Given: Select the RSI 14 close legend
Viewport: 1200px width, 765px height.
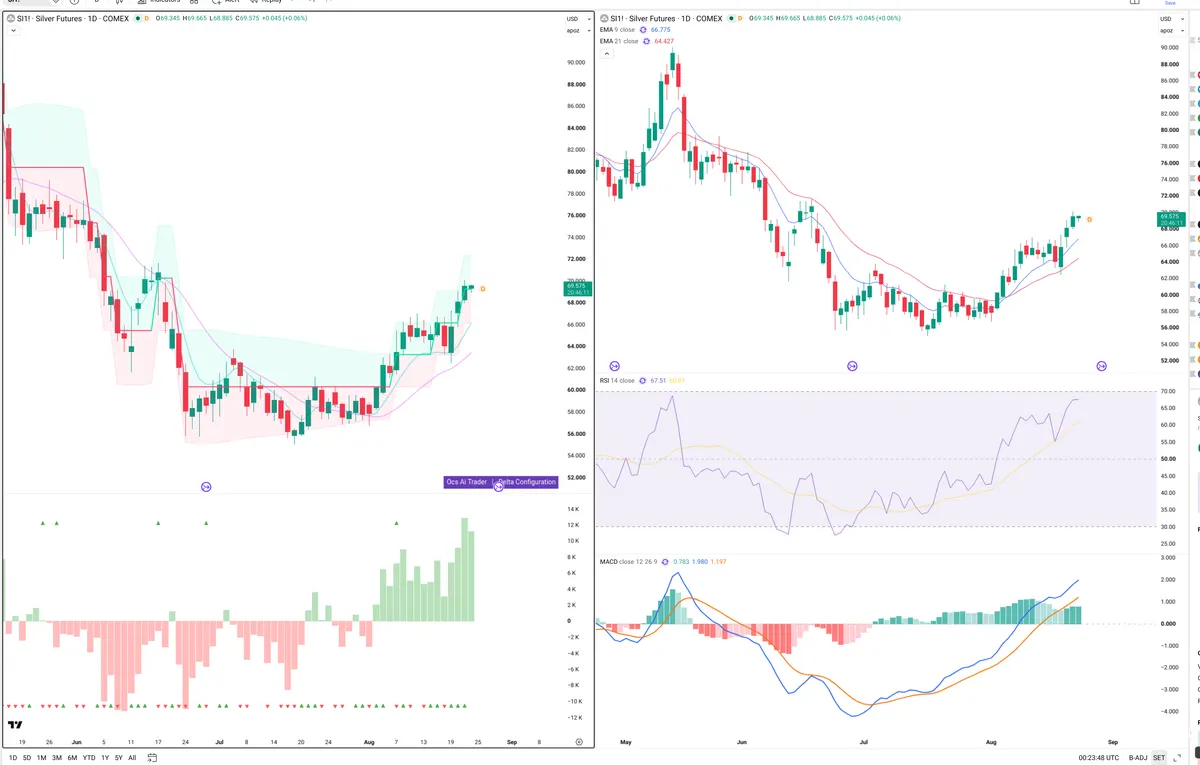Looking at the screenshot, I should [617, 380].
